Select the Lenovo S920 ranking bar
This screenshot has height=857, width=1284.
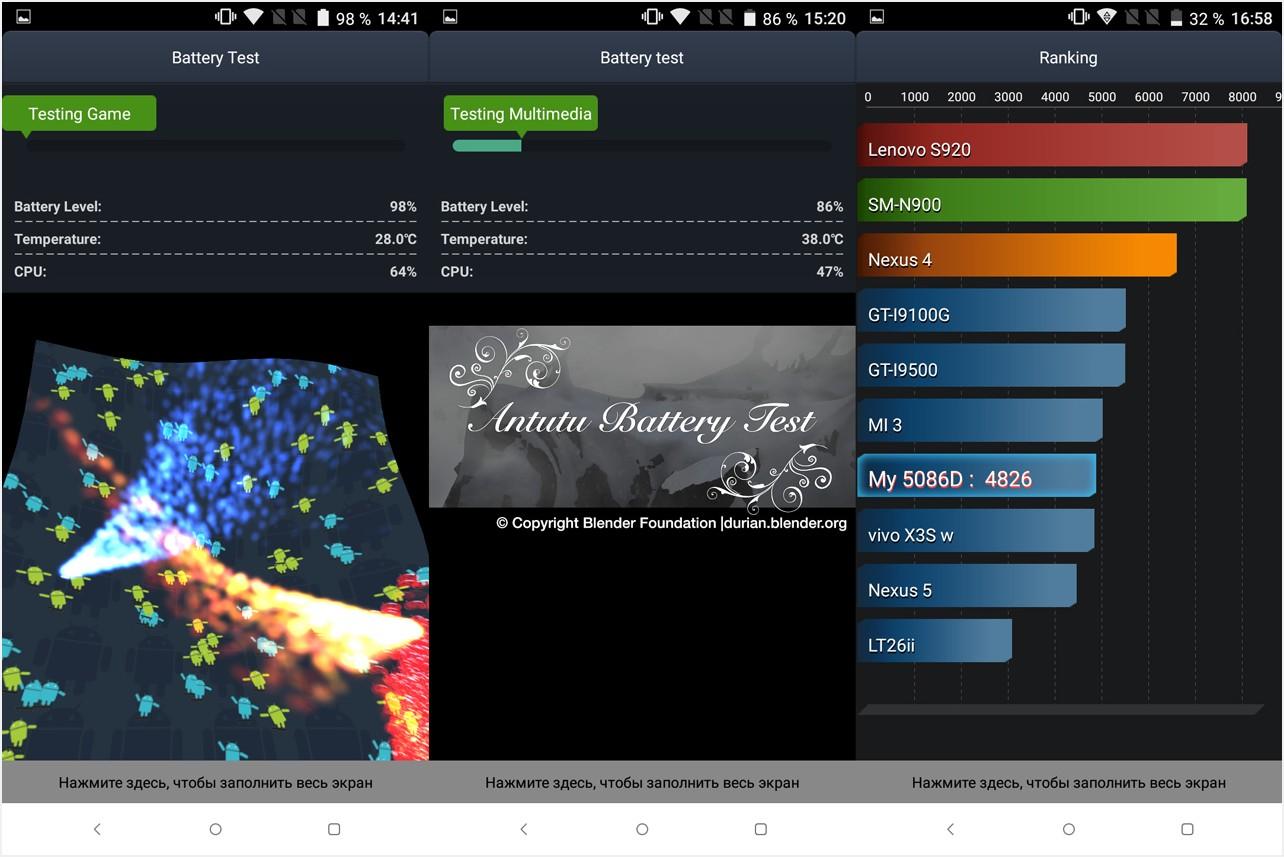[x=1051, y=146]
